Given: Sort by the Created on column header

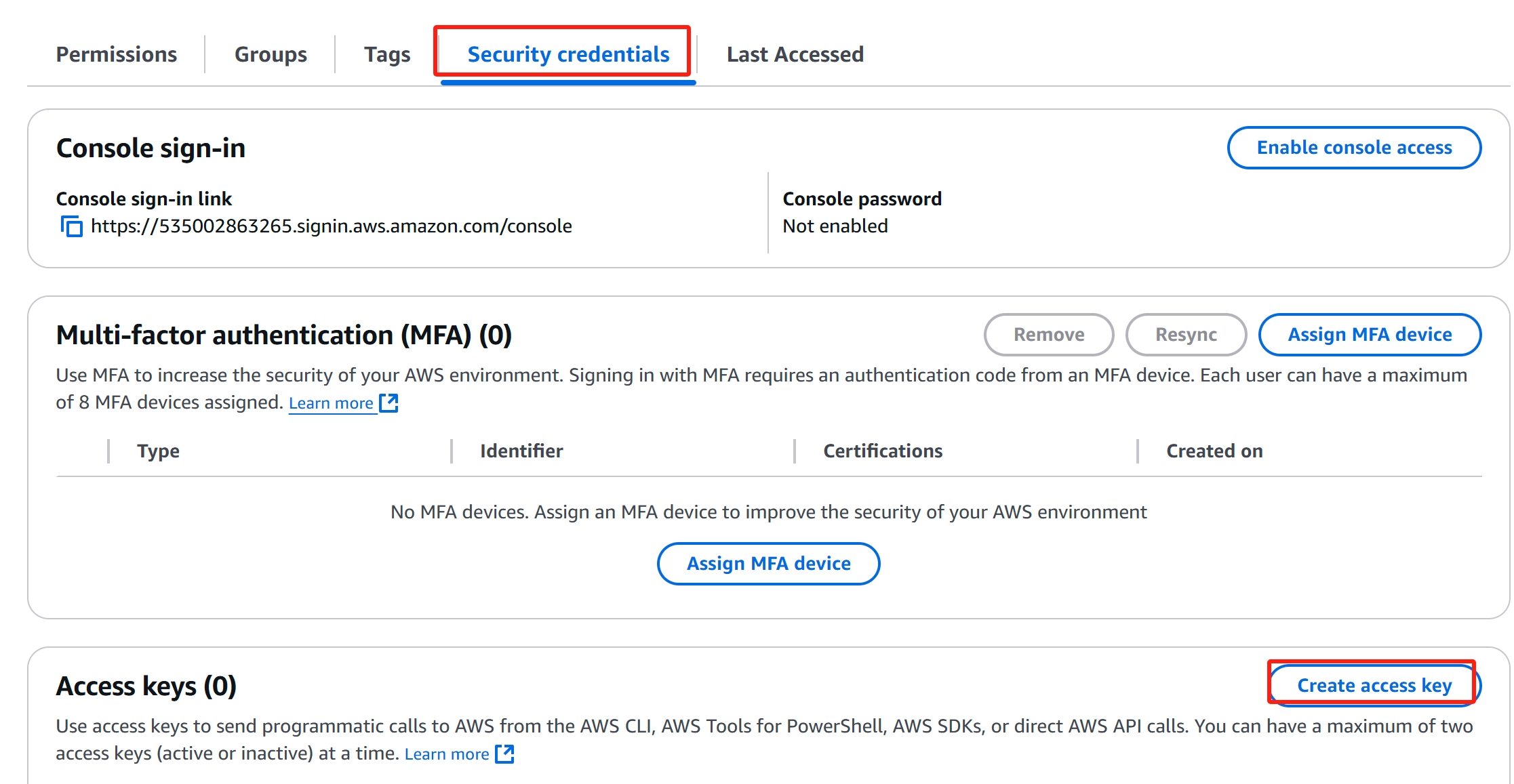Looking at the screenshot, I should pos(1214,451).
